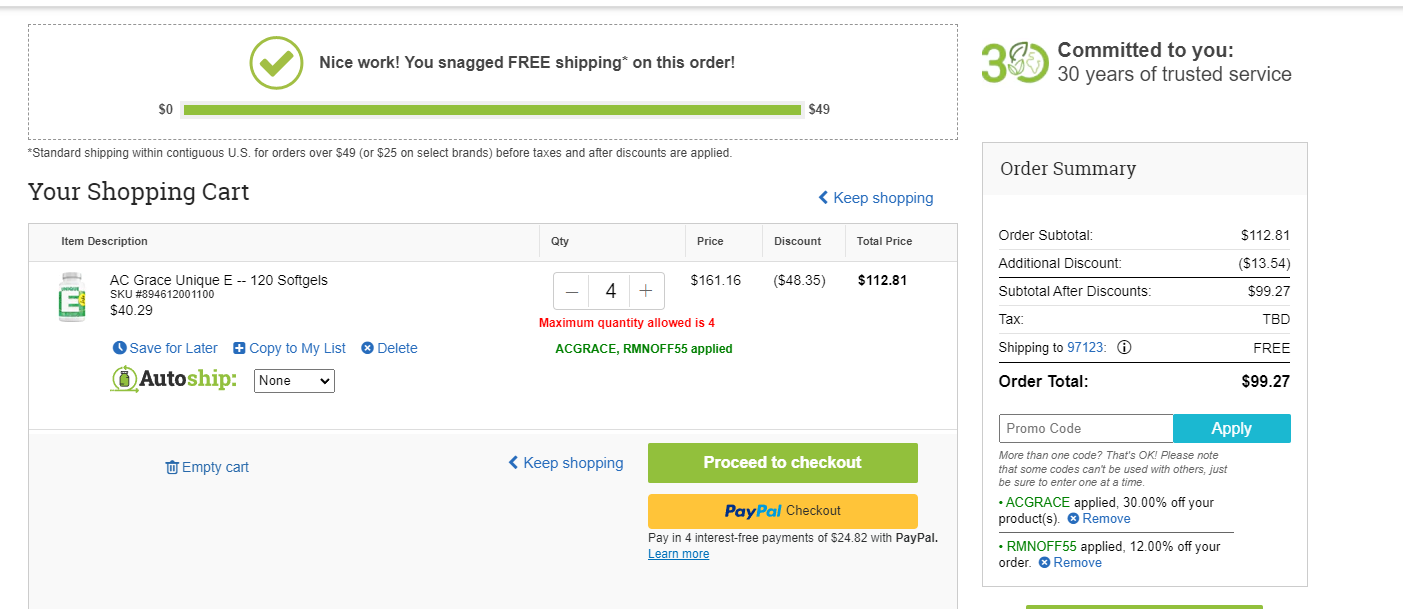Apply the promo code
This screenshot has width=1403, height=609.
1232,428
